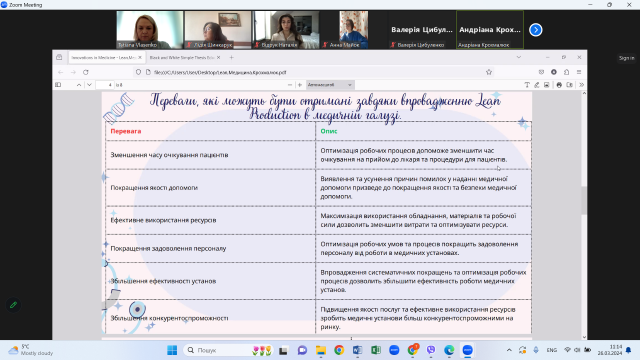Open Firefox hamburger menu

pos(579,72)
